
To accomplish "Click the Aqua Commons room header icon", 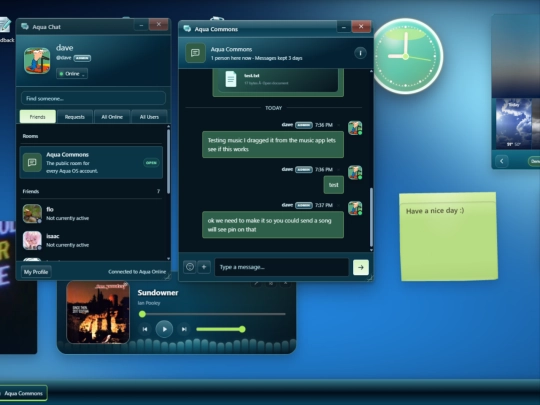I will coord(195,53).
